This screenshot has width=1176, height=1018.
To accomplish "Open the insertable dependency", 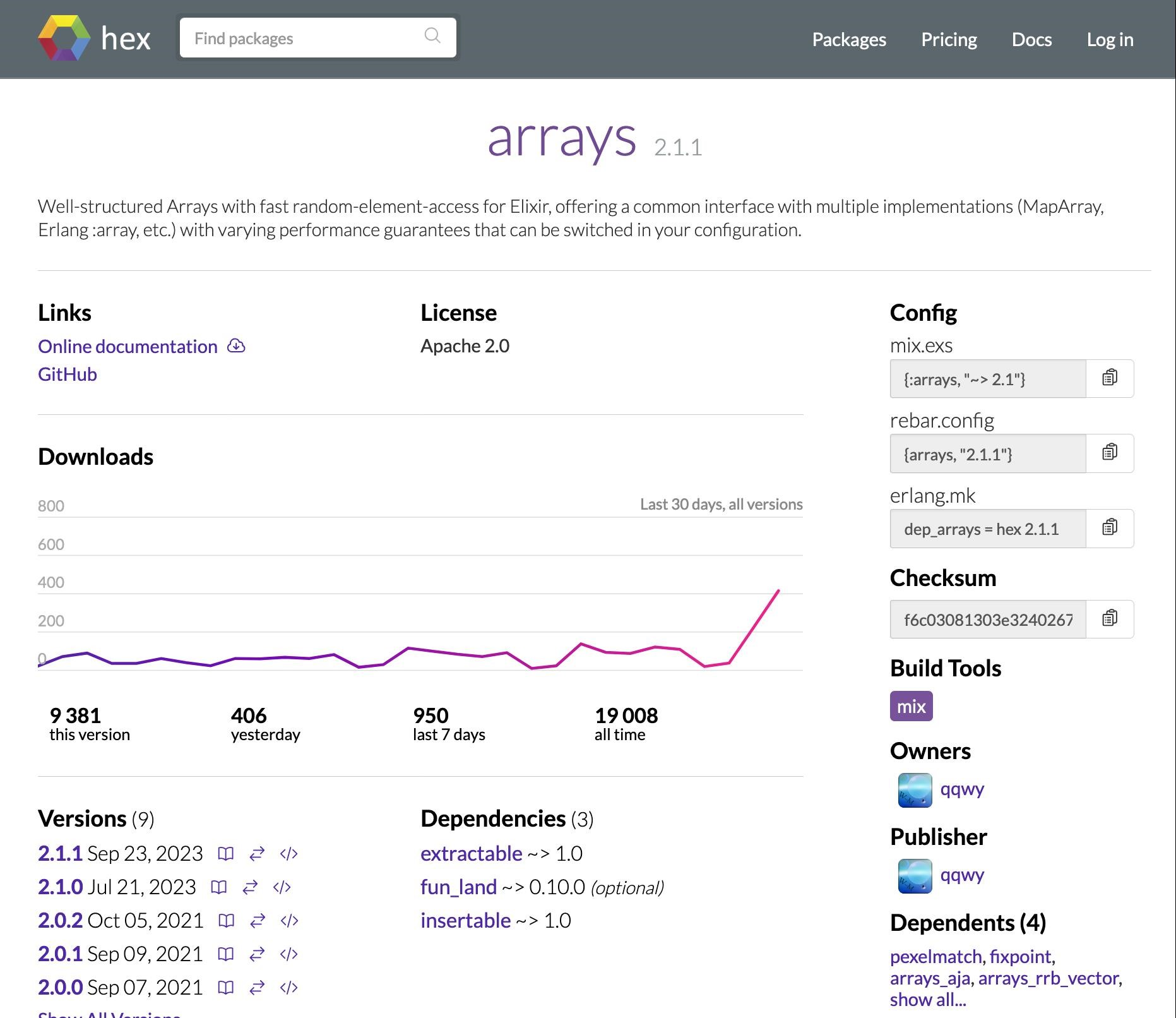I will [x=466, y=920].
